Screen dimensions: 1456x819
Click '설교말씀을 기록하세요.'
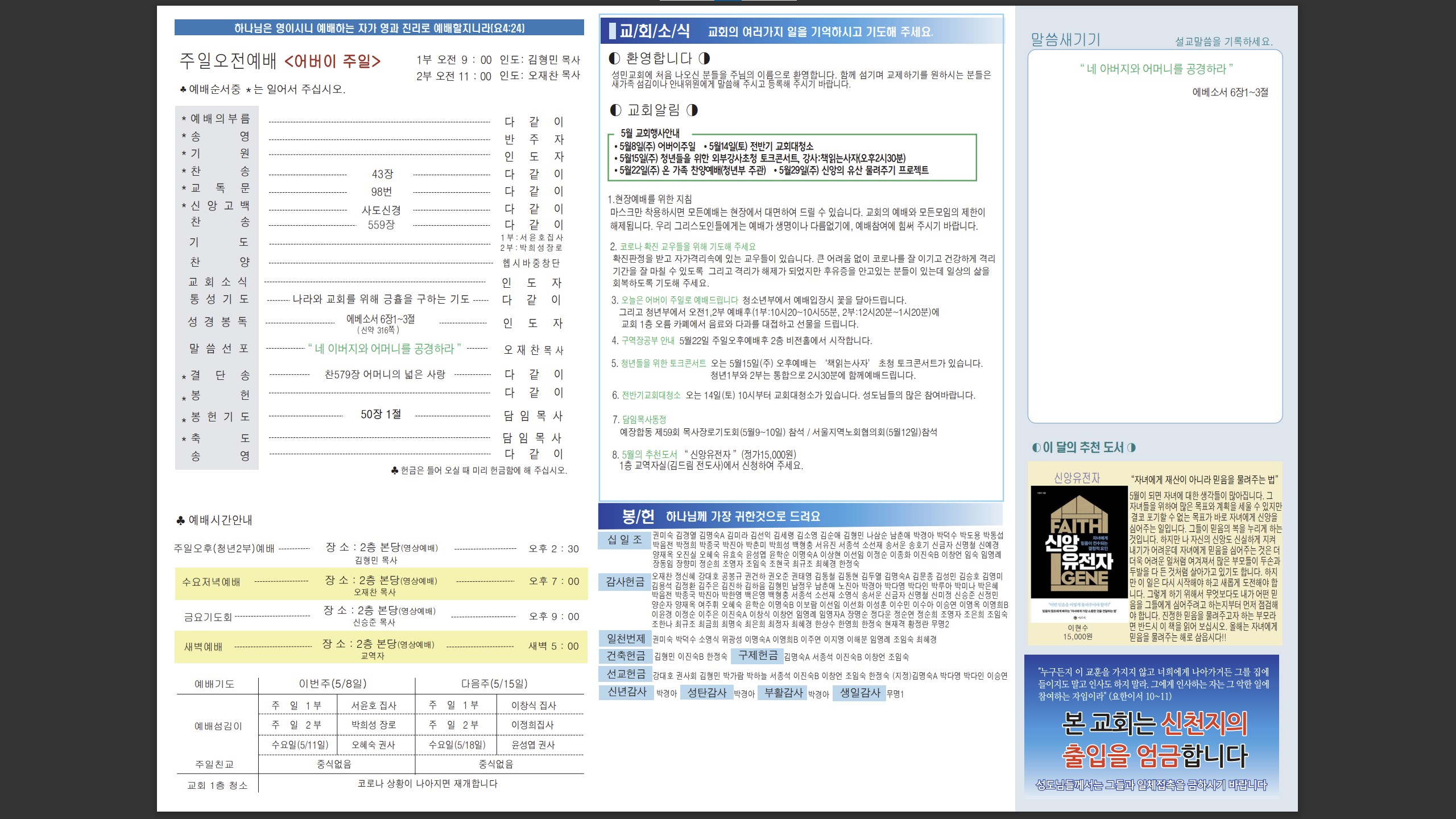[1224, 41]
